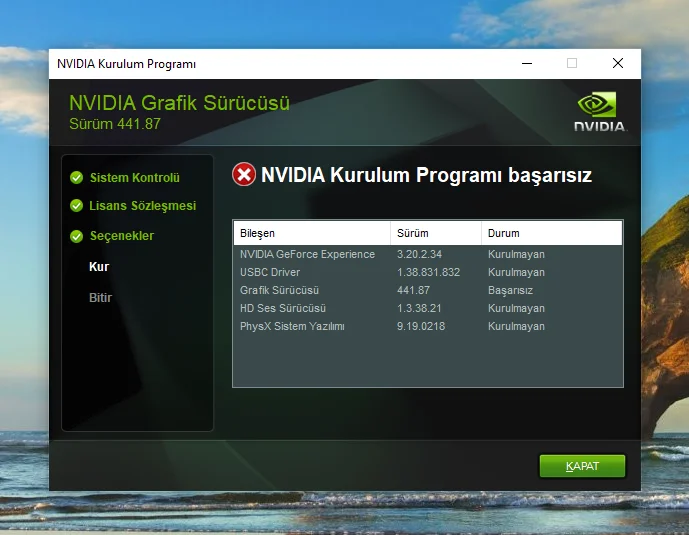Select the Lisans Sözleşmesi step
The height and width of the screenshot is (535, 689).
pyautogui.click(x=142, y=206)
